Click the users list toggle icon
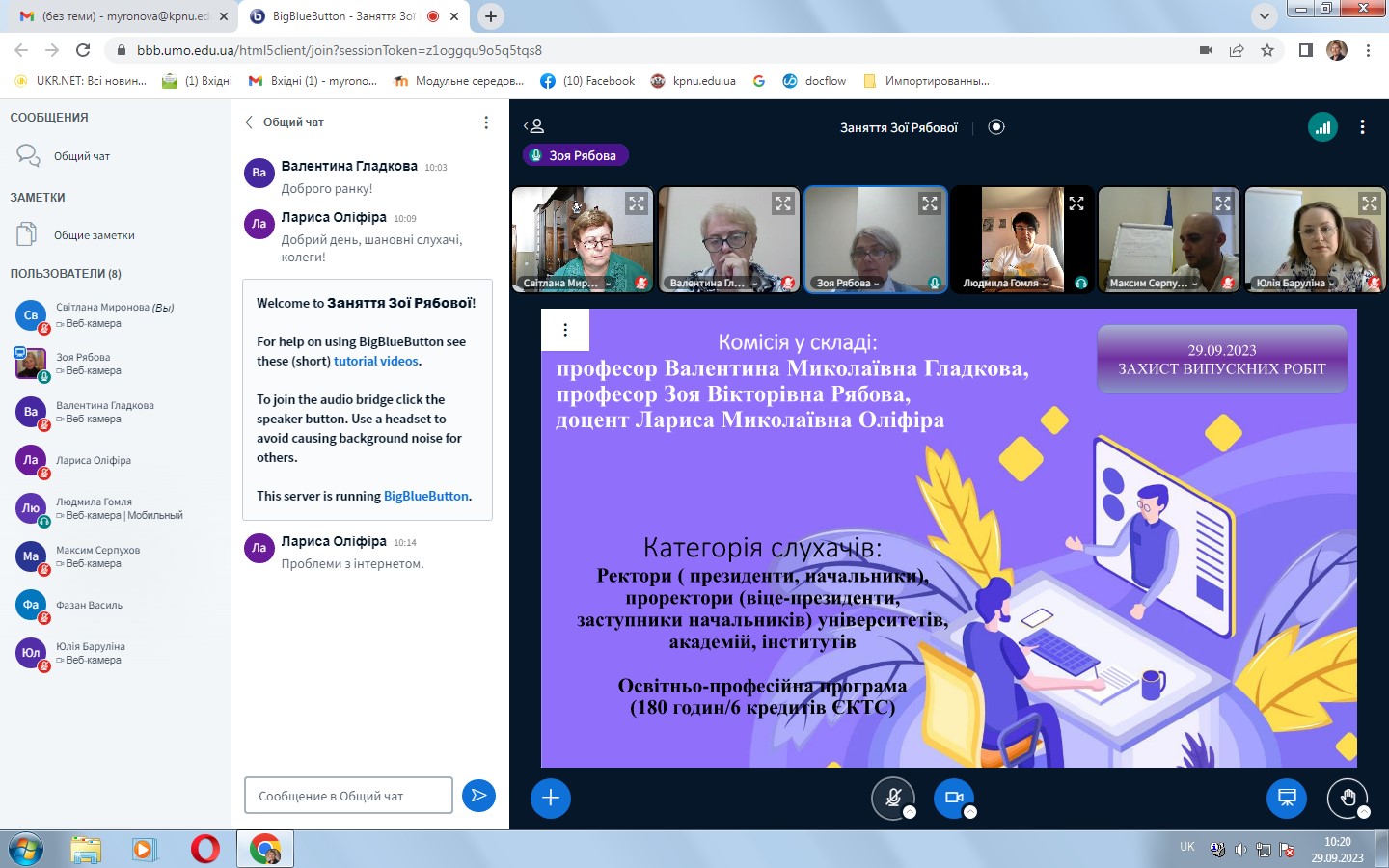1389x868 pixels. point(534,126)
